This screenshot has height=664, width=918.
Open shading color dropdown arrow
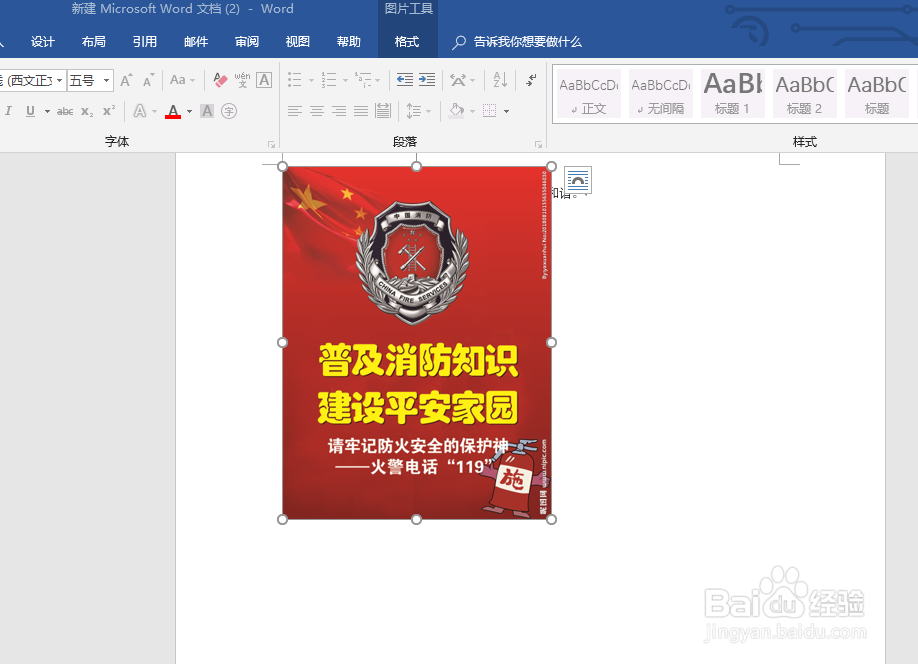(472, 111)
